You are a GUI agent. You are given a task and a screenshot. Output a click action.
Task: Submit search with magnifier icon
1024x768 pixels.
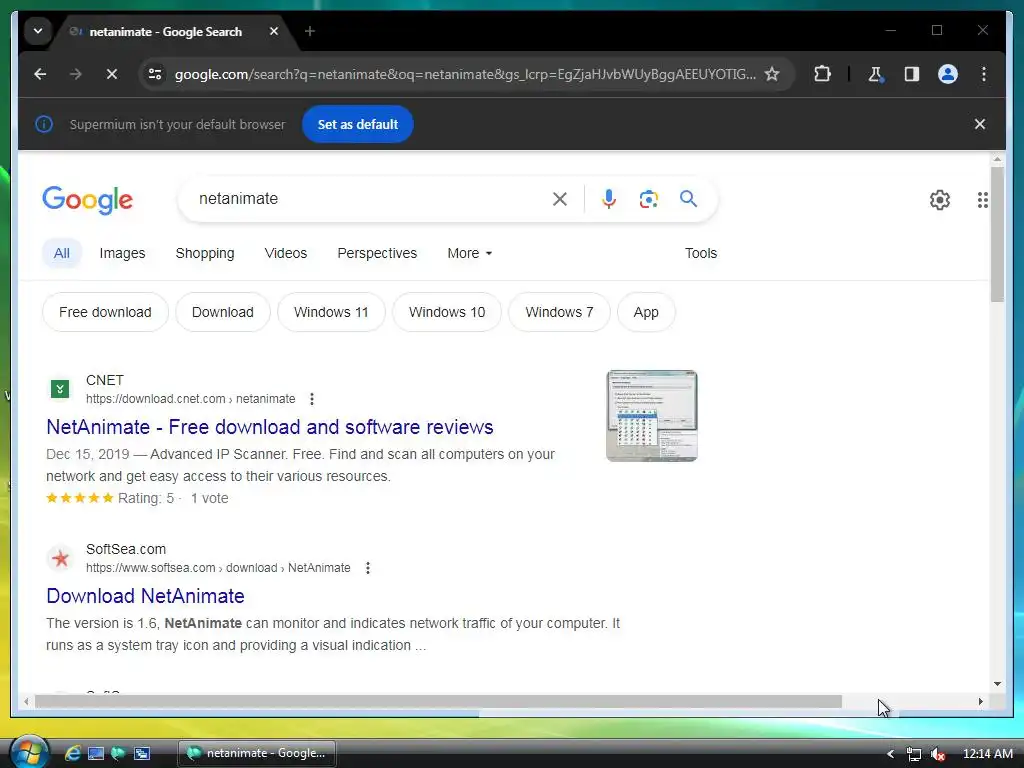[x=688, y=199]
